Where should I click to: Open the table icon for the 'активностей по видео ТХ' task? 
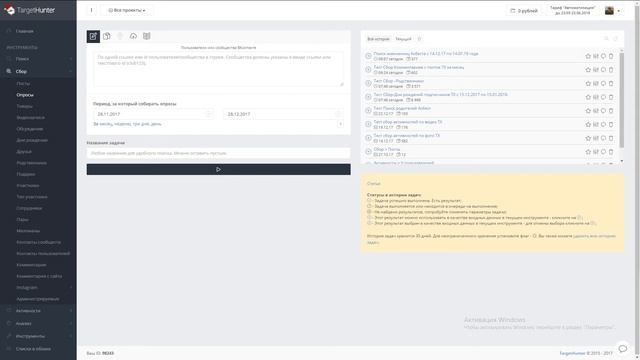[x=596, y=124]
